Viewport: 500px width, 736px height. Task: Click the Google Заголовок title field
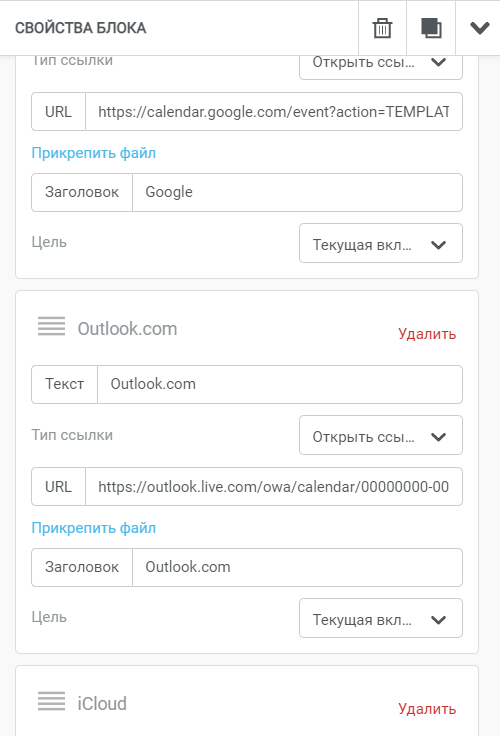(297, 192)
